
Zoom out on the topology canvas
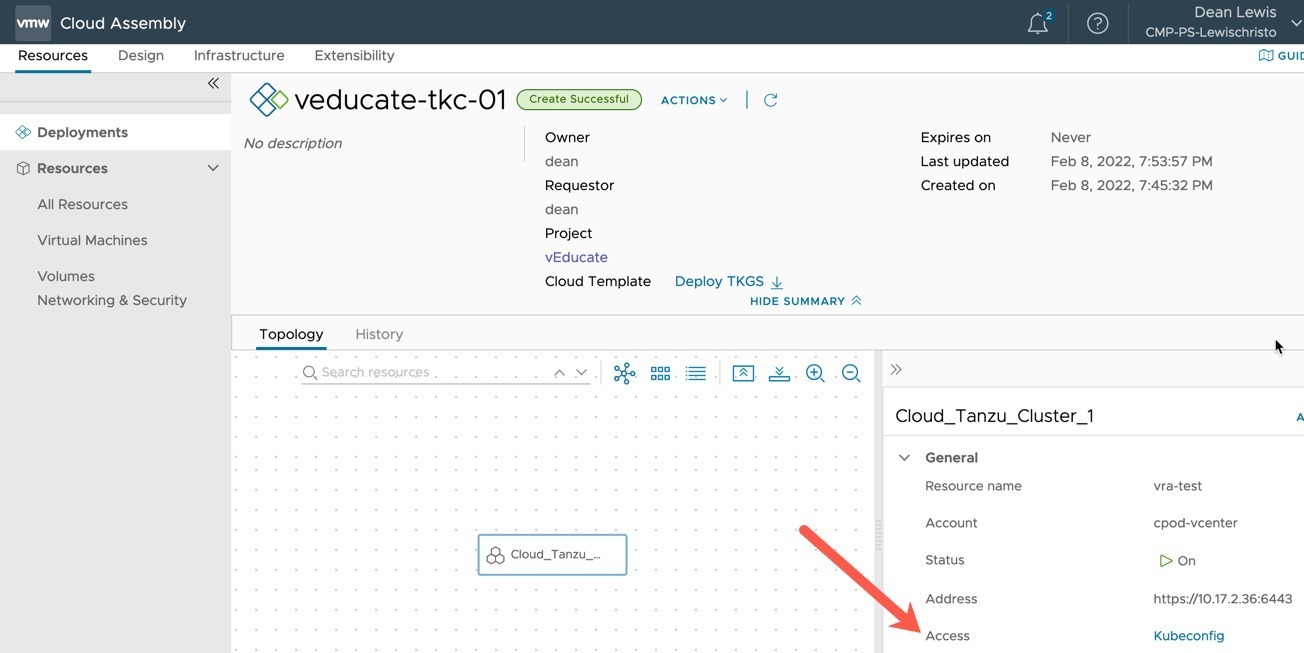click(851, 373)
